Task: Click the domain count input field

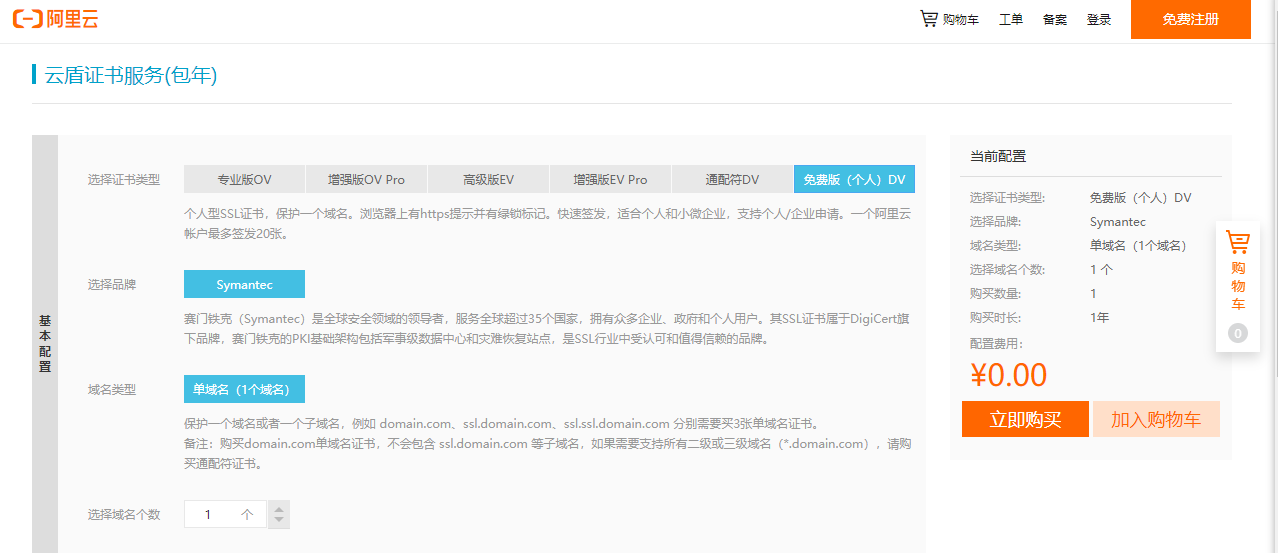Action: pyautogui.click(x=225, y=514)
